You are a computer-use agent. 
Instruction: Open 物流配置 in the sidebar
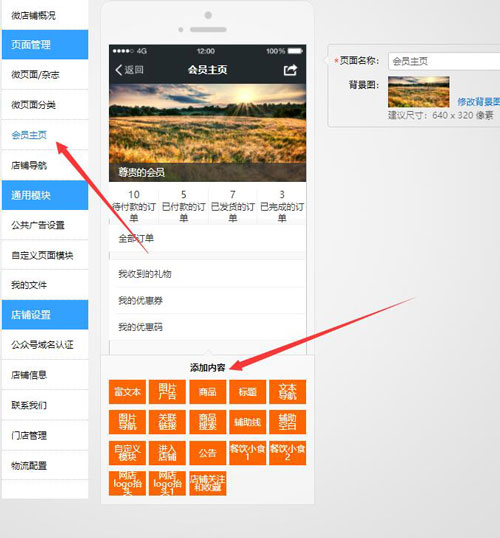click(45, 466)
